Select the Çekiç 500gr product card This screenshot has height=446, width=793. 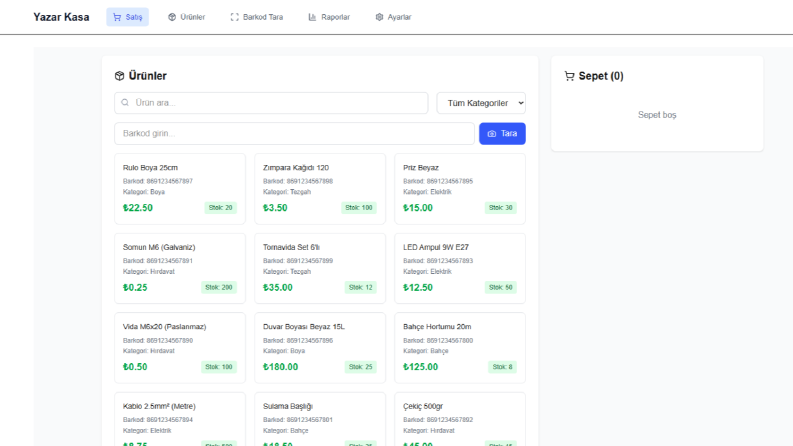coord(460,419)
